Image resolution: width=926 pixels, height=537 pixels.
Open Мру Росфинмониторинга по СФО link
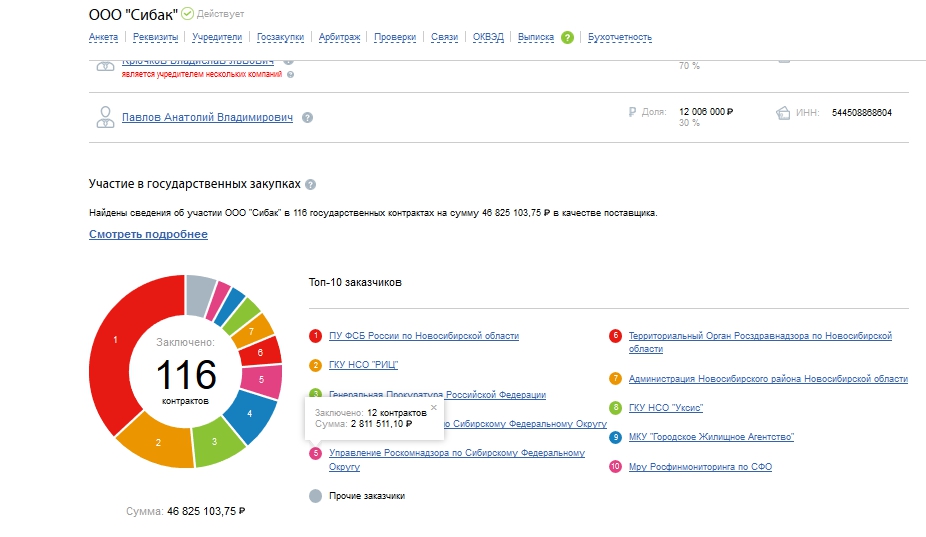(700, 466)
